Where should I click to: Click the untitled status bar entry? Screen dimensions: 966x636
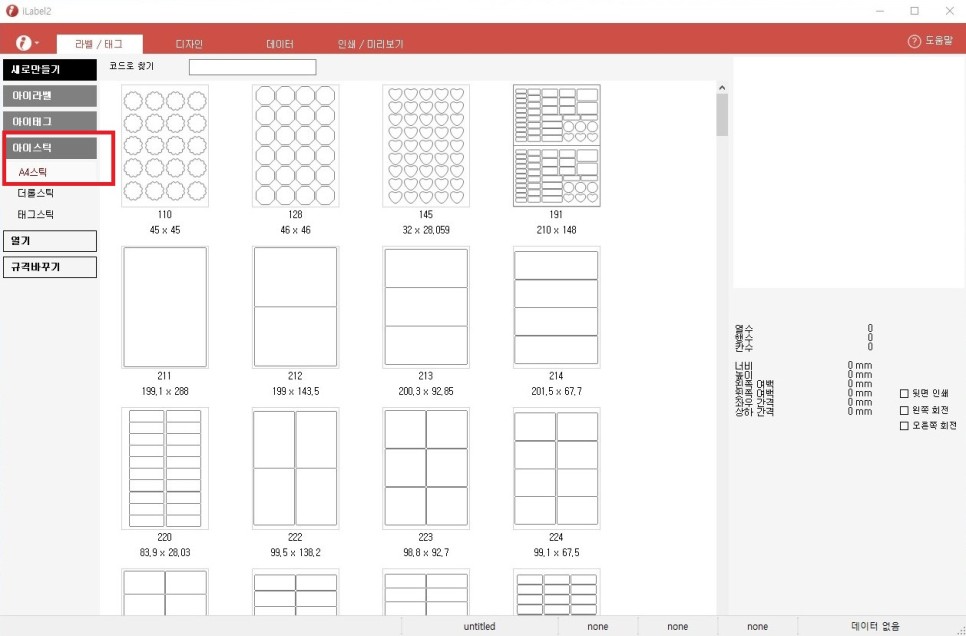[479, 626]
